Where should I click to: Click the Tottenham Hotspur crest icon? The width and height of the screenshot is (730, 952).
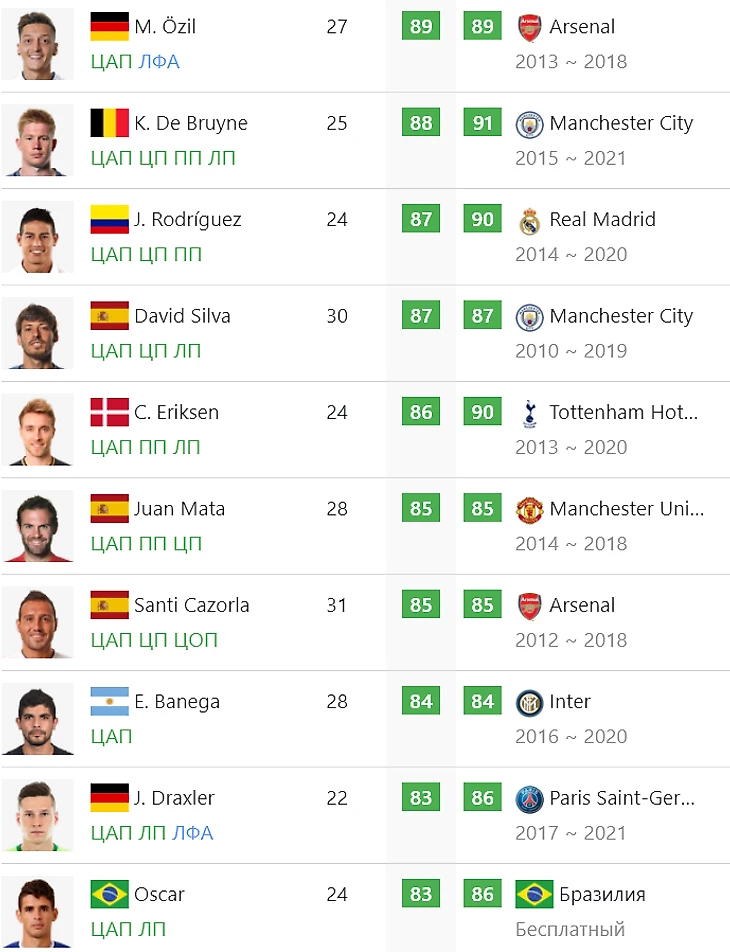click(x=529, y=413)
